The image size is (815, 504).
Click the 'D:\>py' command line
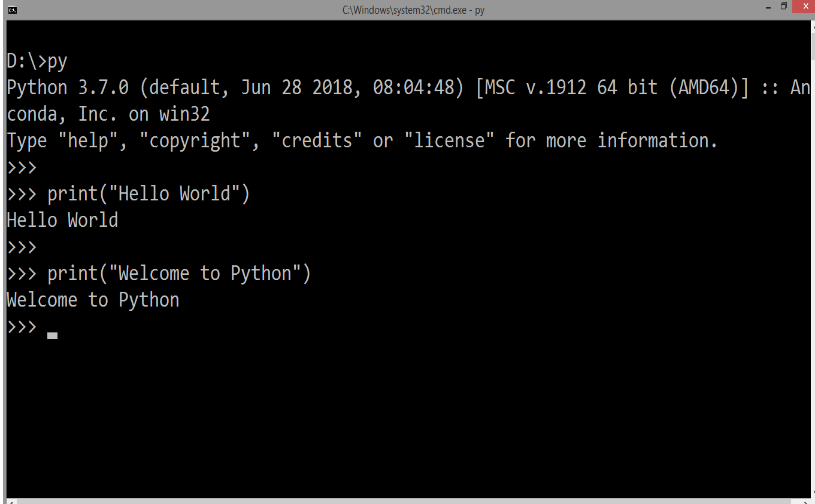[x=37, y=61]
